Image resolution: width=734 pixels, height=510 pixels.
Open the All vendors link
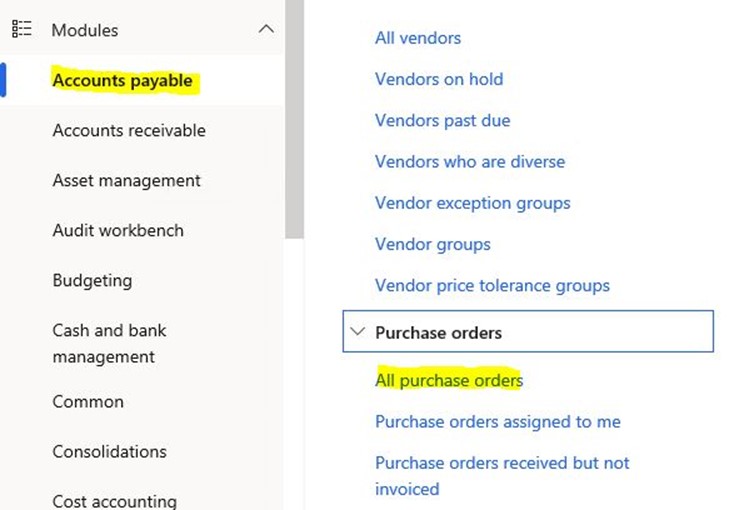click(x=418, y=38)
